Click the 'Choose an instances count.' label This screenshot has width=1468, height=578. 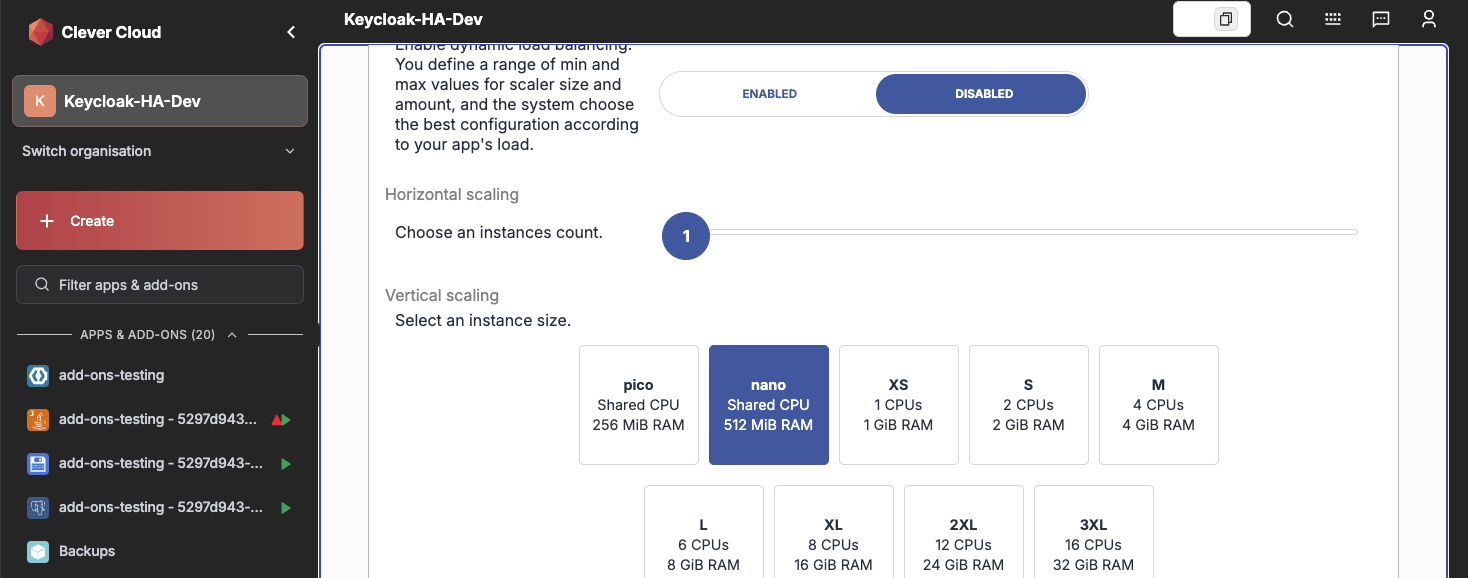click(x=499, y=233)
